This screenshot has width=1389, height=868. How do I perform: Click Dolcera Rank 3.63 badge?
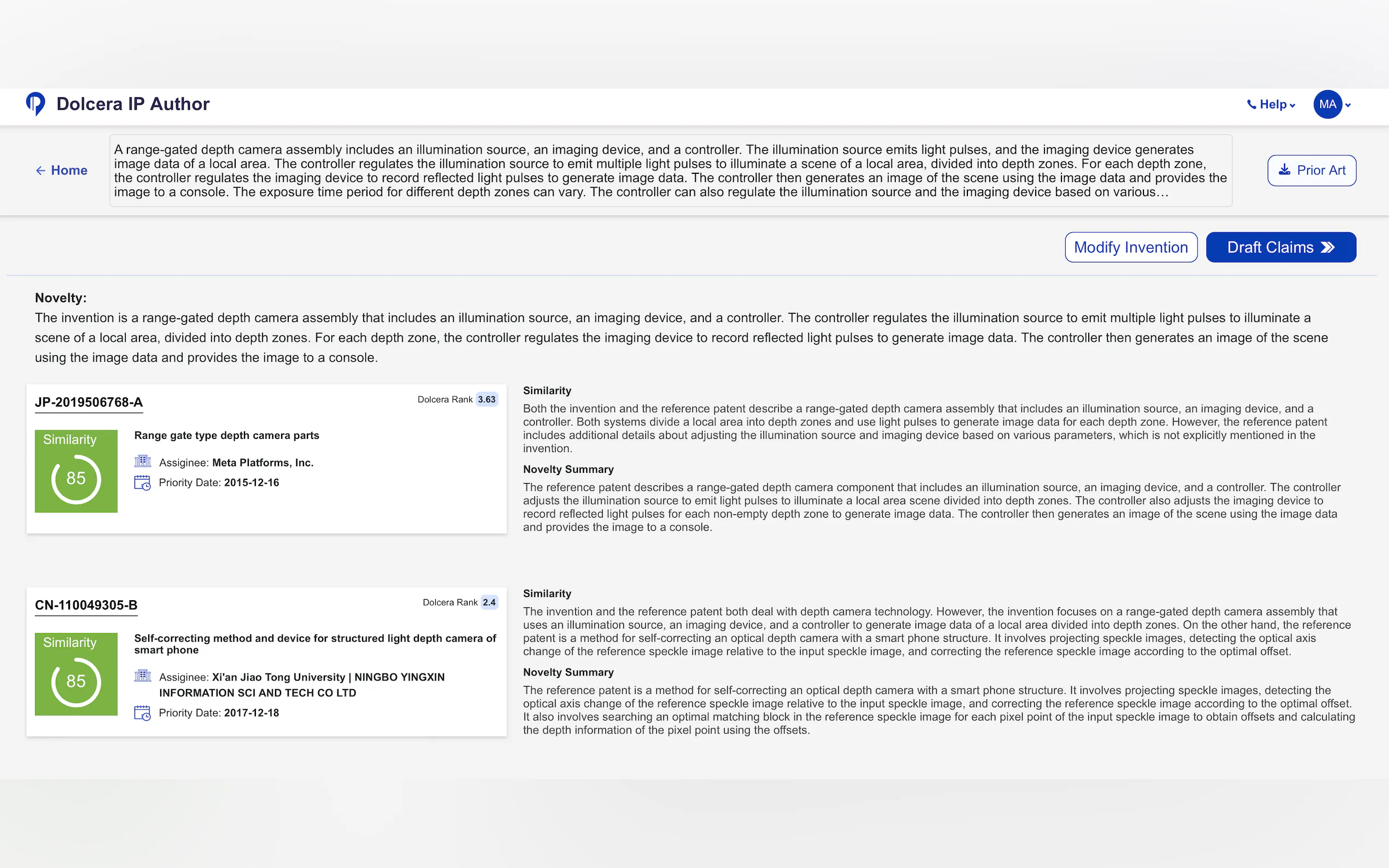[486, 400]
